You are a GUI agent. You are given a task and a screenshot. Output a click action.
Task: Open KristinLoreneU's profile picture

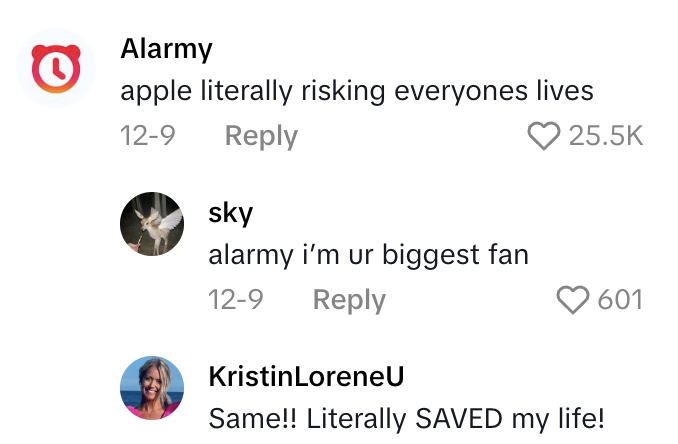click(x=152, y=388)
